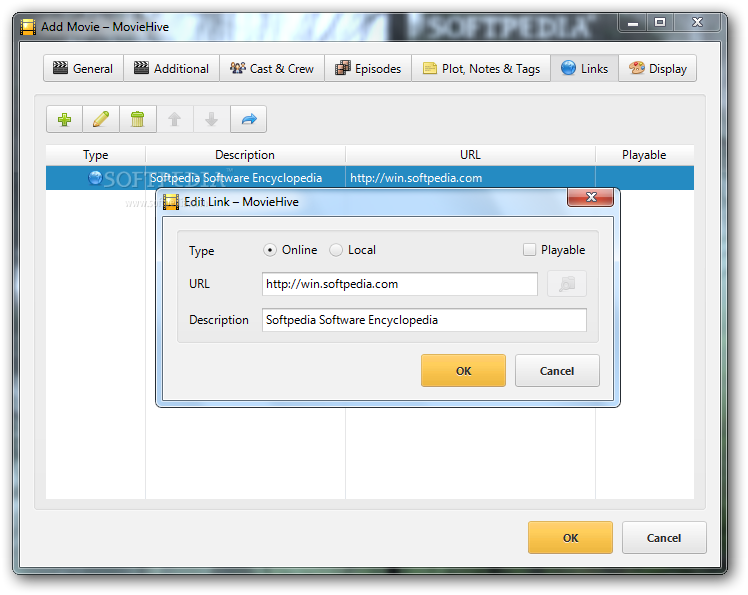Open link with blue share arrow icon
Image resolution: width=748 pixels, height=595 pixels.
coord(249,119)
